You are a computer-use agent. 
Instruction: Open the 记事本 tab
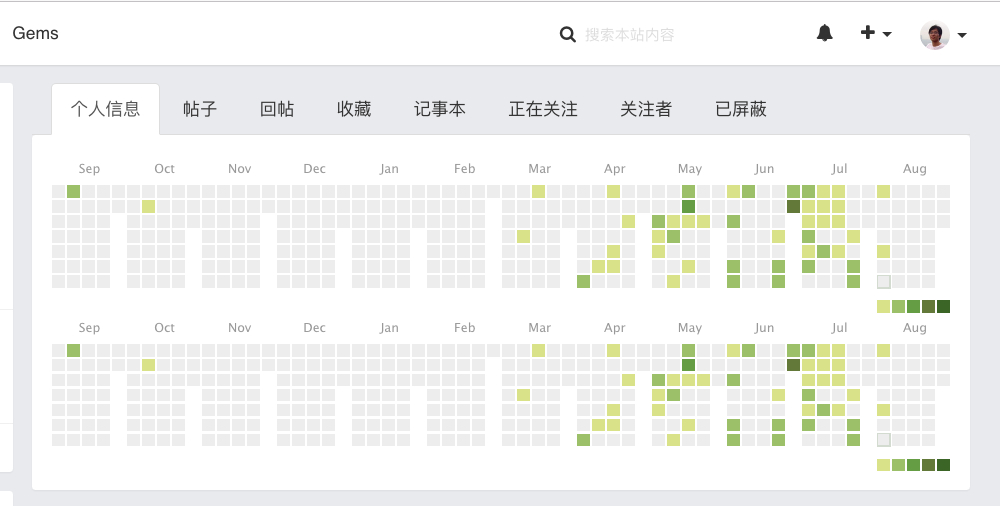439,109
